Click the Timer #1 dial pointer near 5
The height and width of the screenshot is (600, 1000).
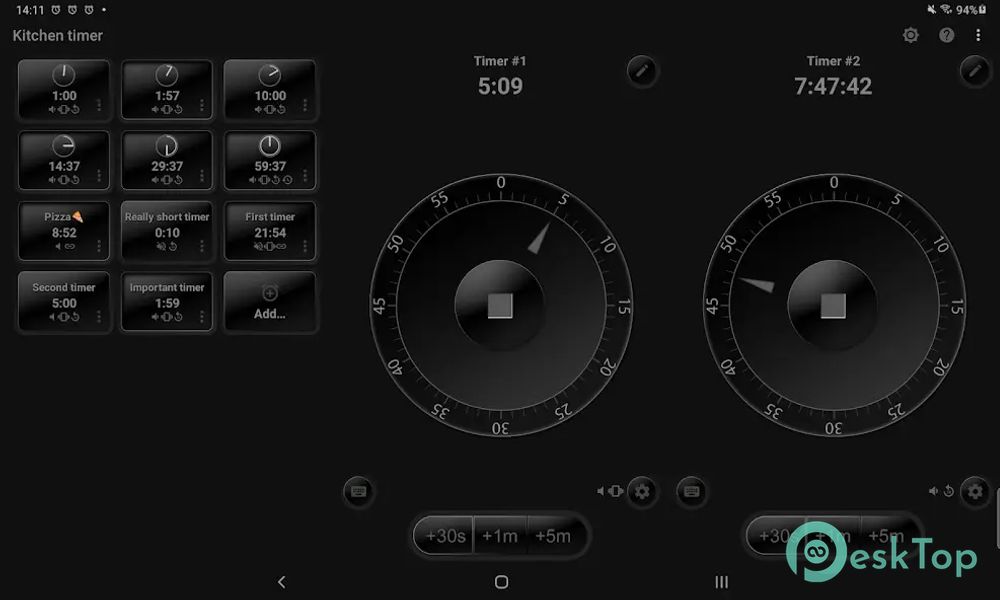tap(539, 238)
